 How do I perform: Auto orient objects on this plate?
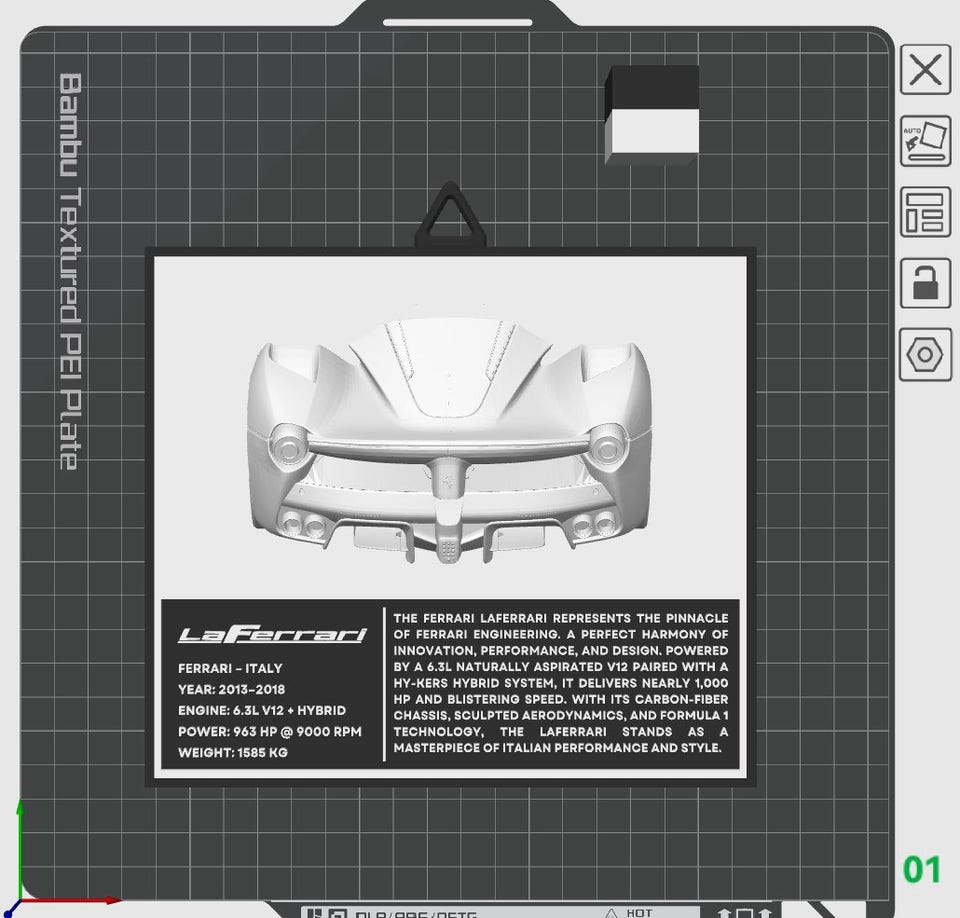pos(925,141)
